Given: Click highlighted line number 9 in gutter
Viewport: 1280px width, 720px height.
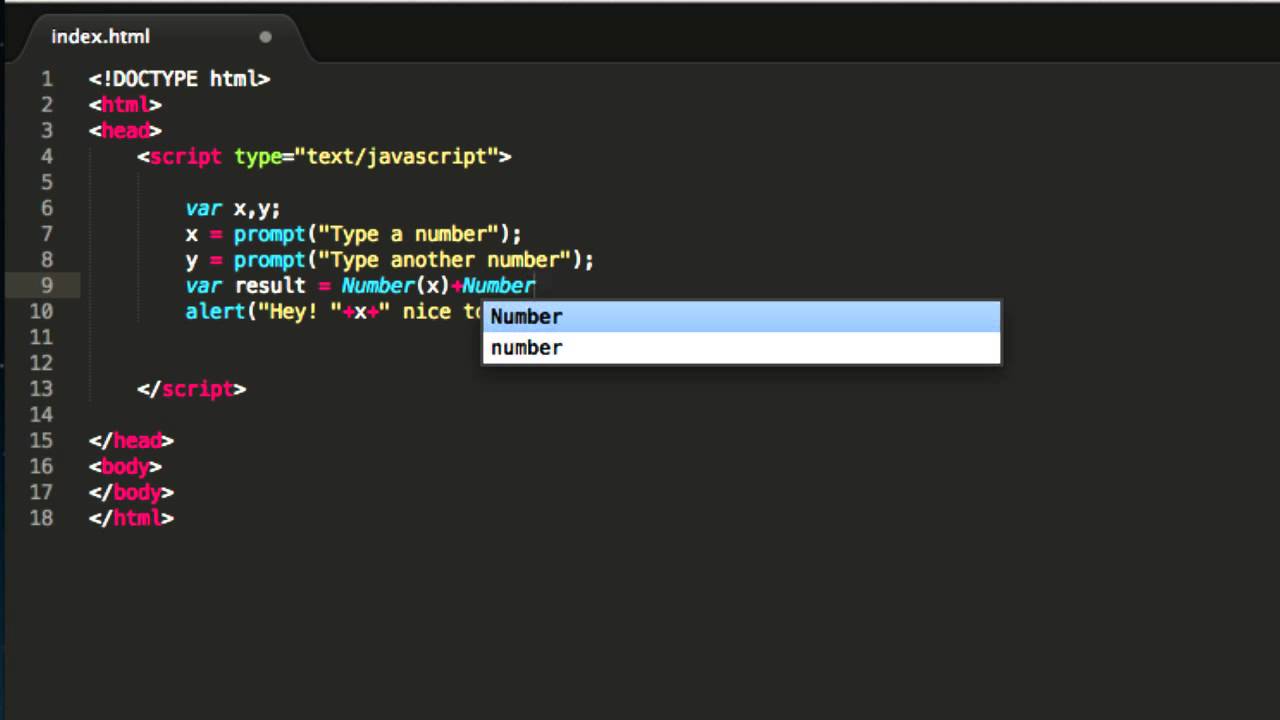Looking at the screenshot, I should [x=46, y=286].
